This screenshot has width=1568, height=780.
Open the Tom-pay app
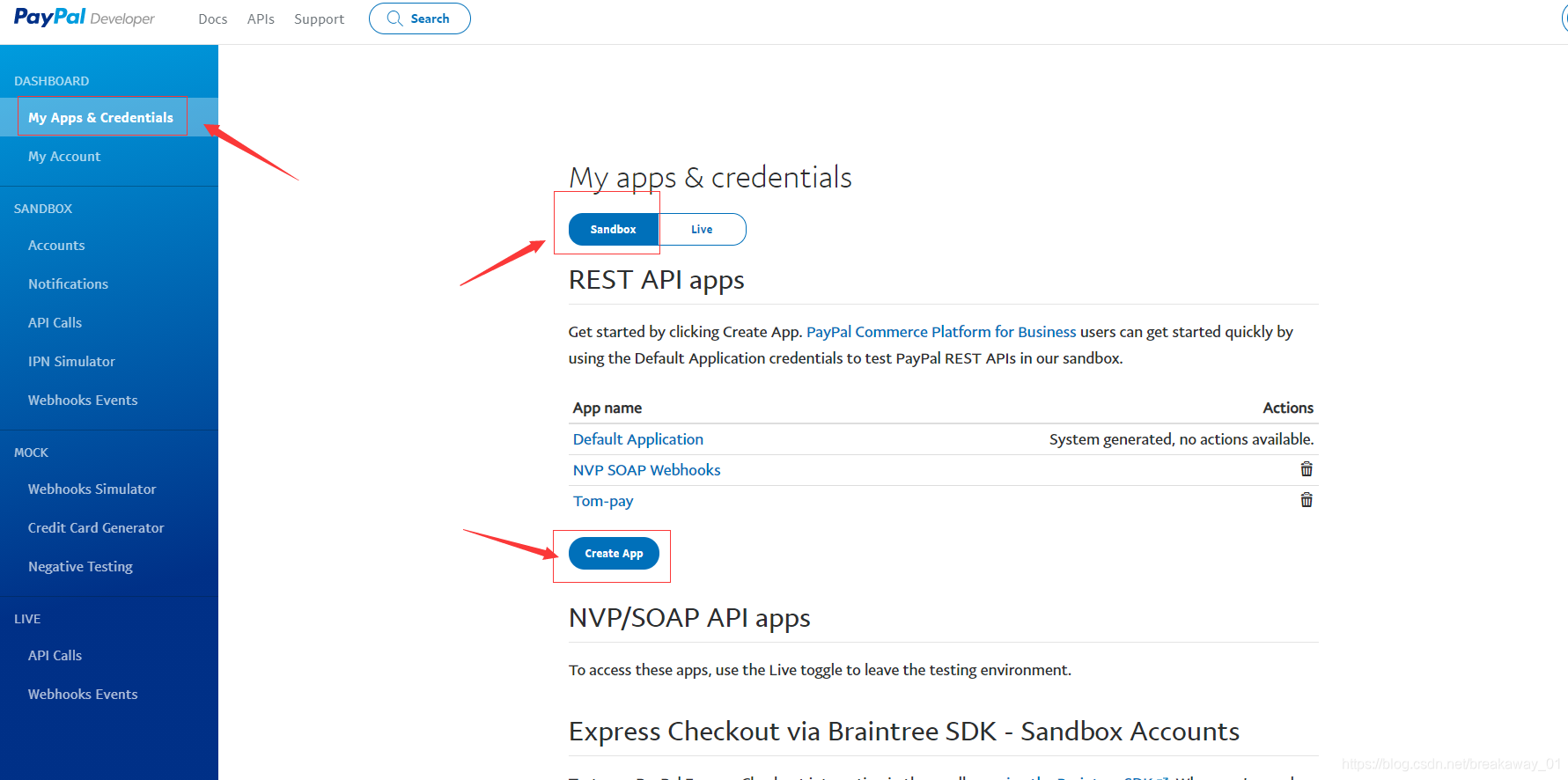[603, 501]
